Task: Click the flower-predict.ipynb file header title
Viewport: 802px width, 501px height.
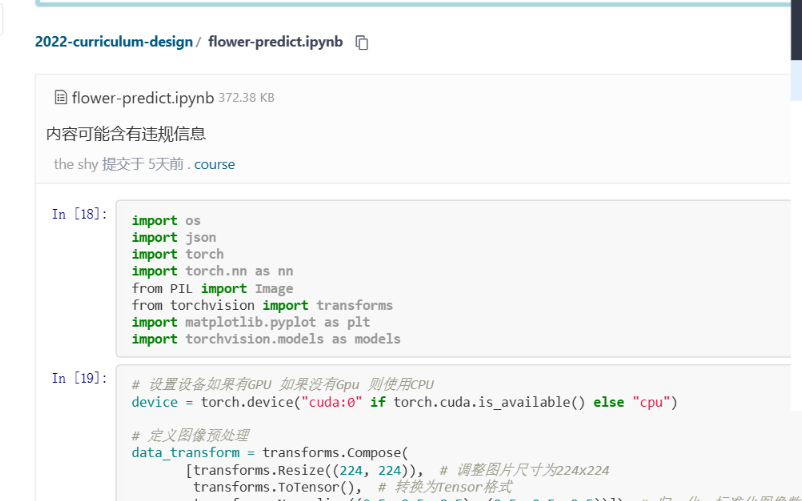Action: pyautogui.click(x=143, y=98)
